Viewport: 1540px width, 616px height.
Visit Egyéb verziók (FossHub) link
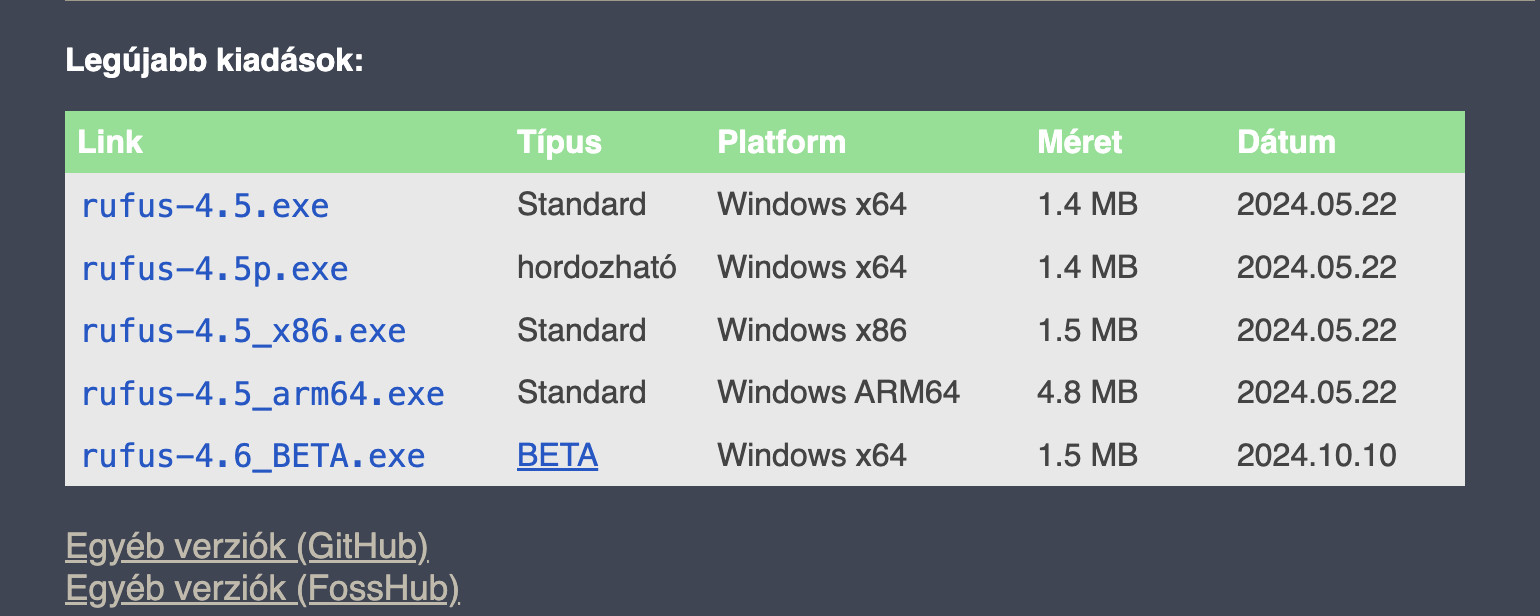pyautogui.click(x=262, y=589)
